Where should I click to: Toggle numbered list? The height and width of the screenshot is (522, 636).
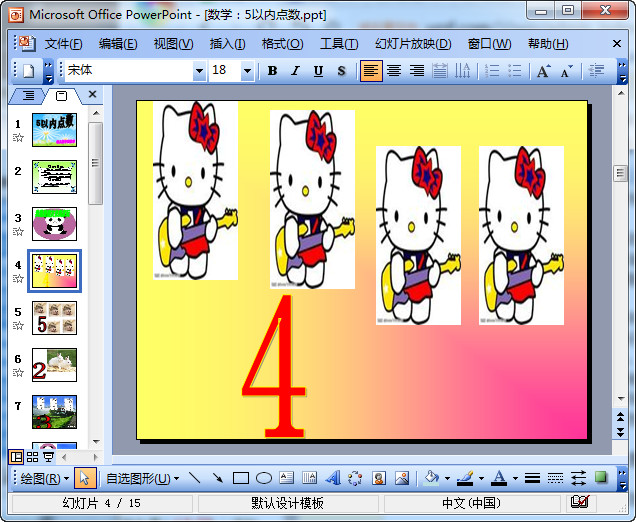pyautogui.click(x=492, y=71)
